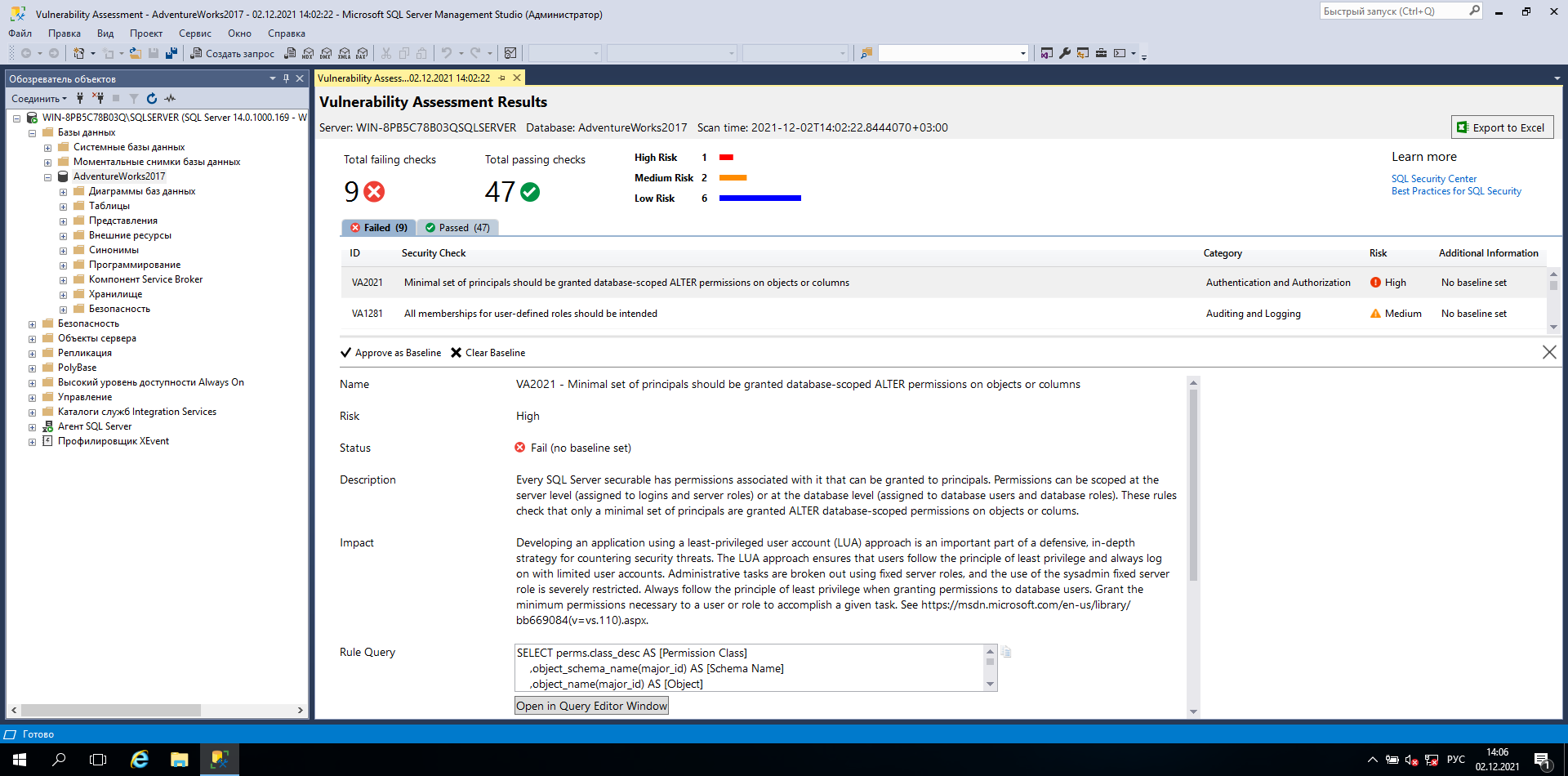Viewport: 1568px width, 776px height.
Task: Click the Создать запрос (New Query) button
Action: [233, 53]
